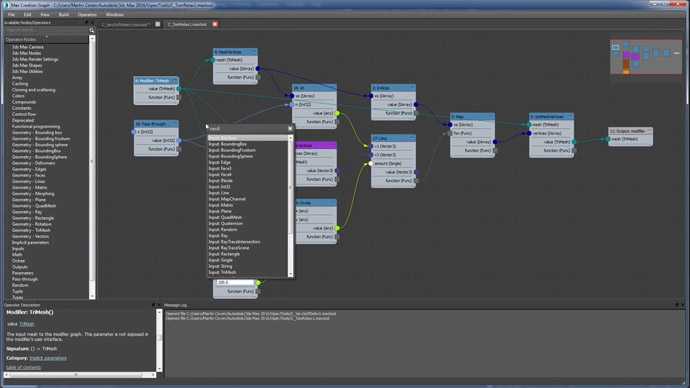Select Control flow category
This screenshot has width=690, height=388.
point(24,114)
